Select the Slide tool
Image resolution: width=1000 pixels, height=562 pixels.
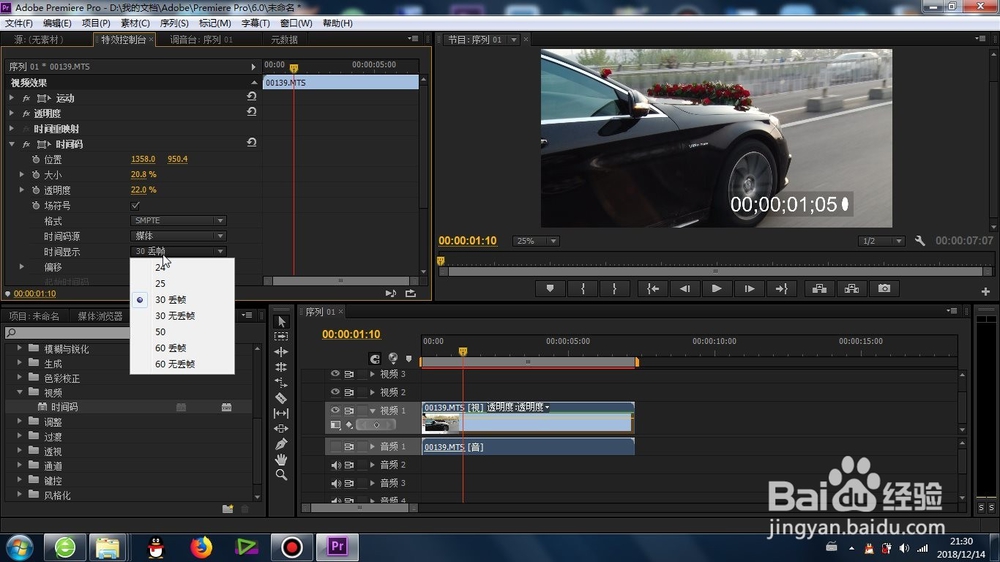tap(281, 429)
